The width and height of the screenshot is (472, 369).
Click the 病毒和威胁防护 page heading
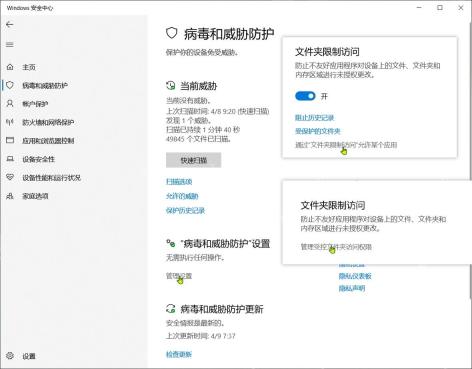pyautogui.click(x=229, y=34)
